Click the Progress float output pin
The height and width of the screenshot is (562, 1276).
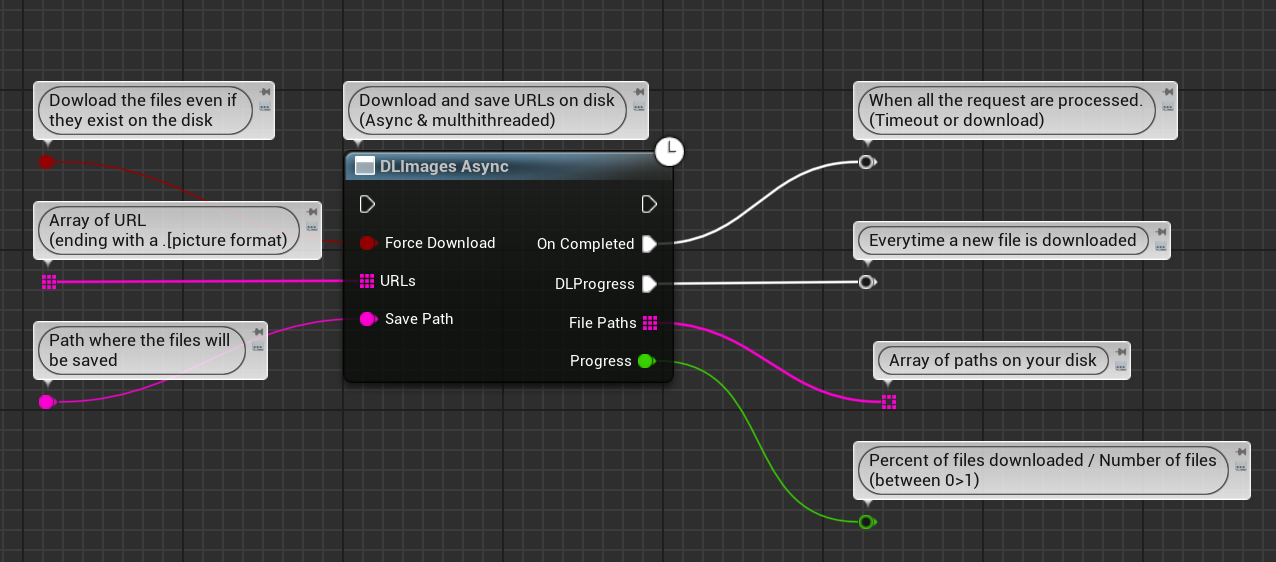pyautogui.click(x=646, y=361)
